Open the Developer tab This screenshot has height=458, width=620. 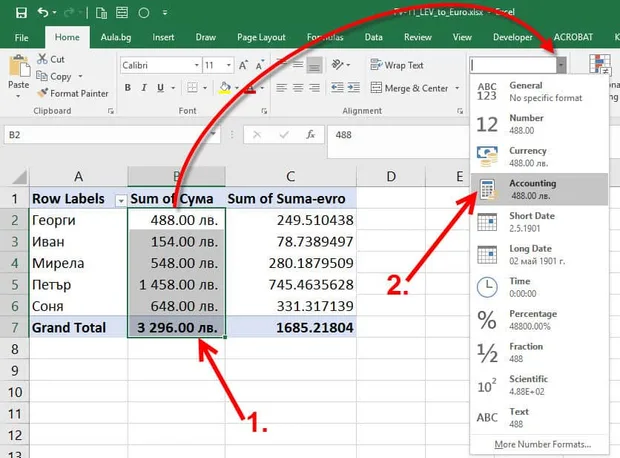512,37
